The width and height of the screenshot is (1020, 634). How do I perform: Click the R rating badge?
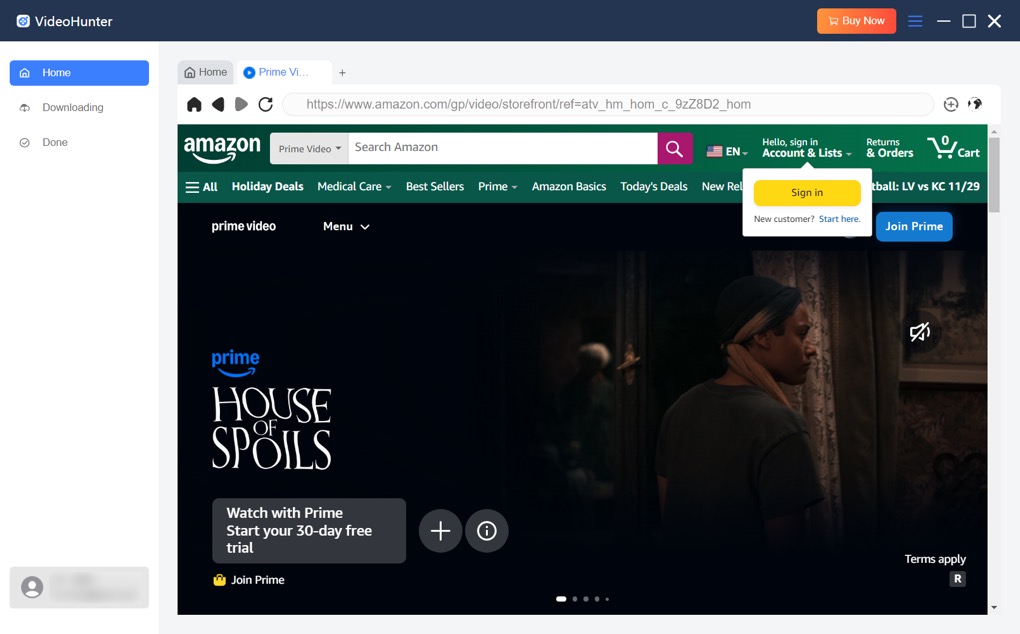click(x=958, y=579)
